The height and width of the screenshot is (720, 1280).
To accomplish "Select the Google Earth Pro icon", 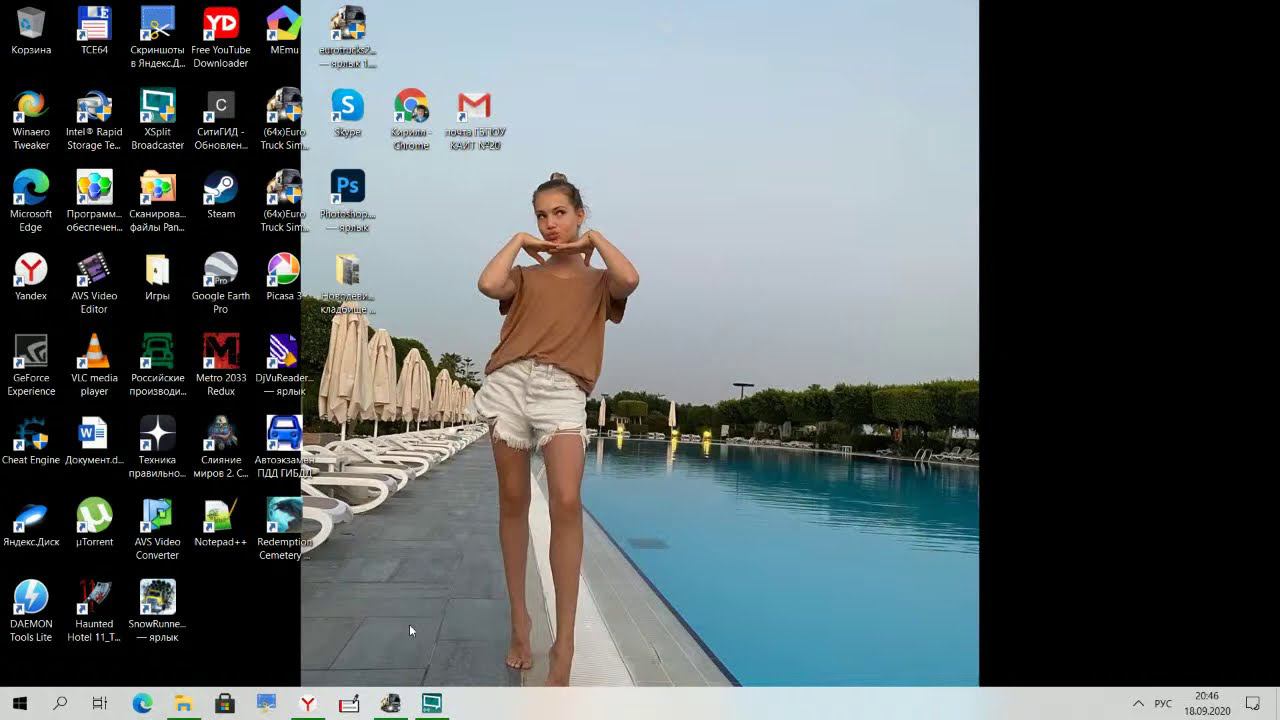I will point(220,270).
